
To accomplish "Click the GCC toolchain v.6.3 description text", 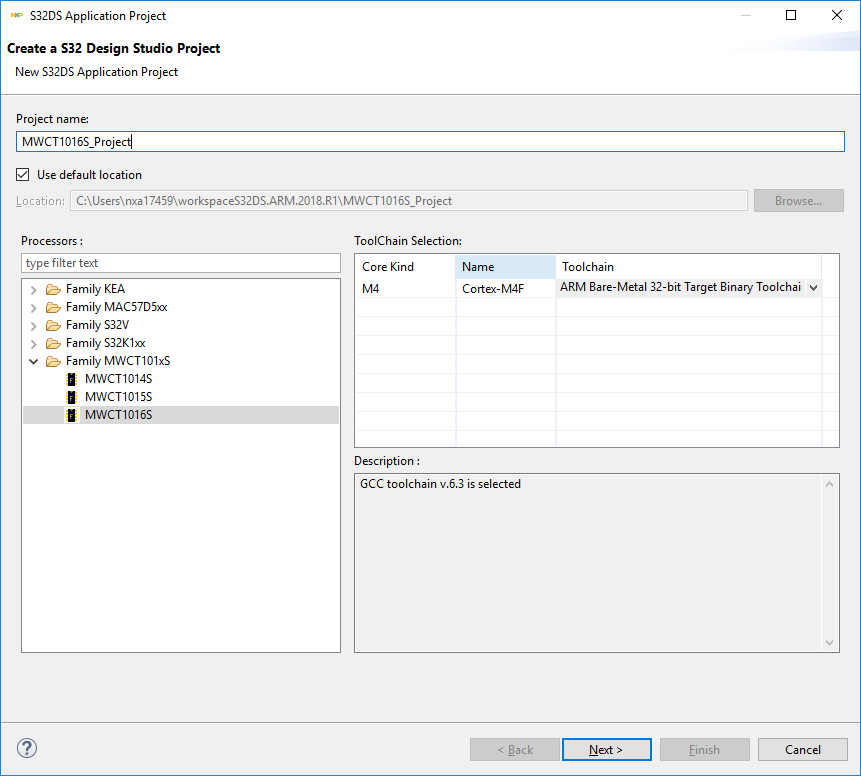I will (440, 484).
